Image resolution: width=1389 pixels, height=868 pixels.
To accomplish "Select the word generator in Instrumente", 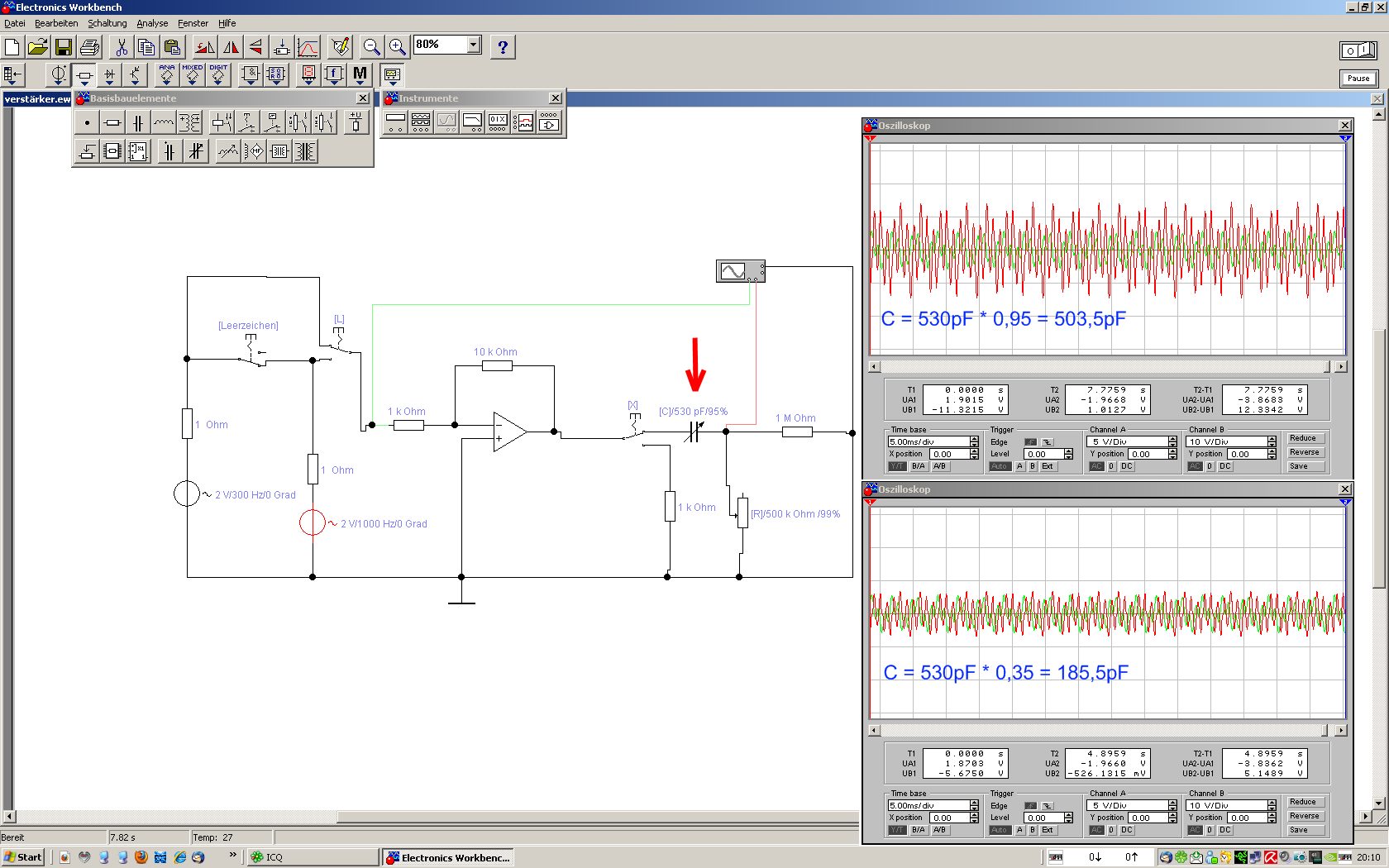I will [x=498, y=123].
